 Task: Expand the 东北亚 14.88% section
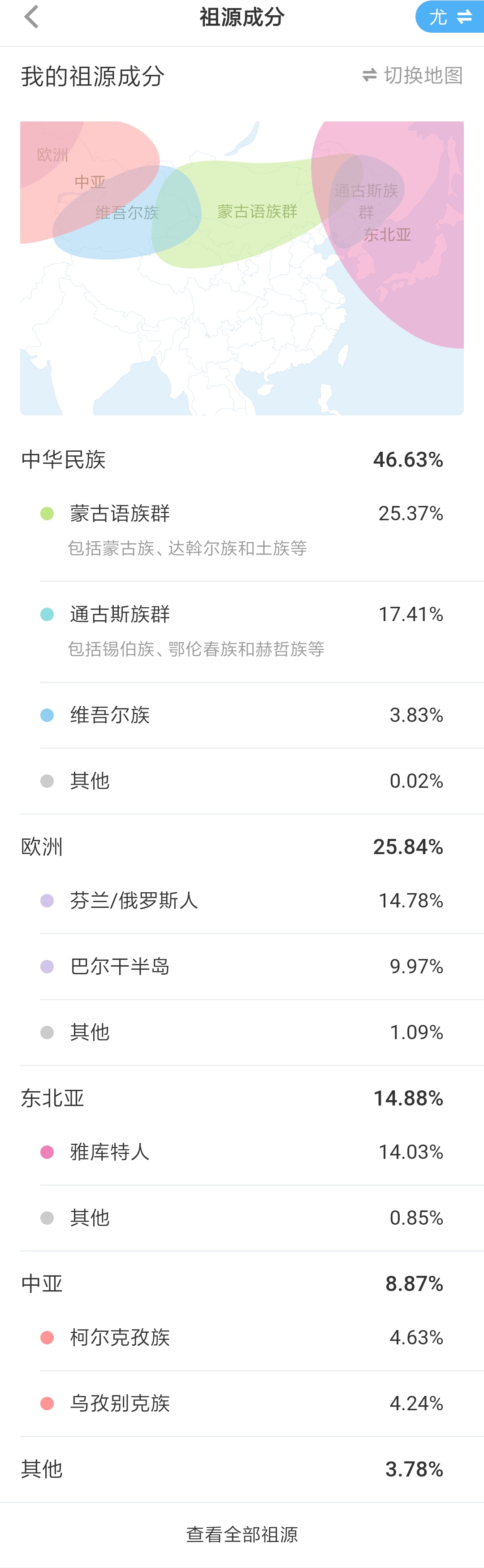click(x=242, y=1098)
